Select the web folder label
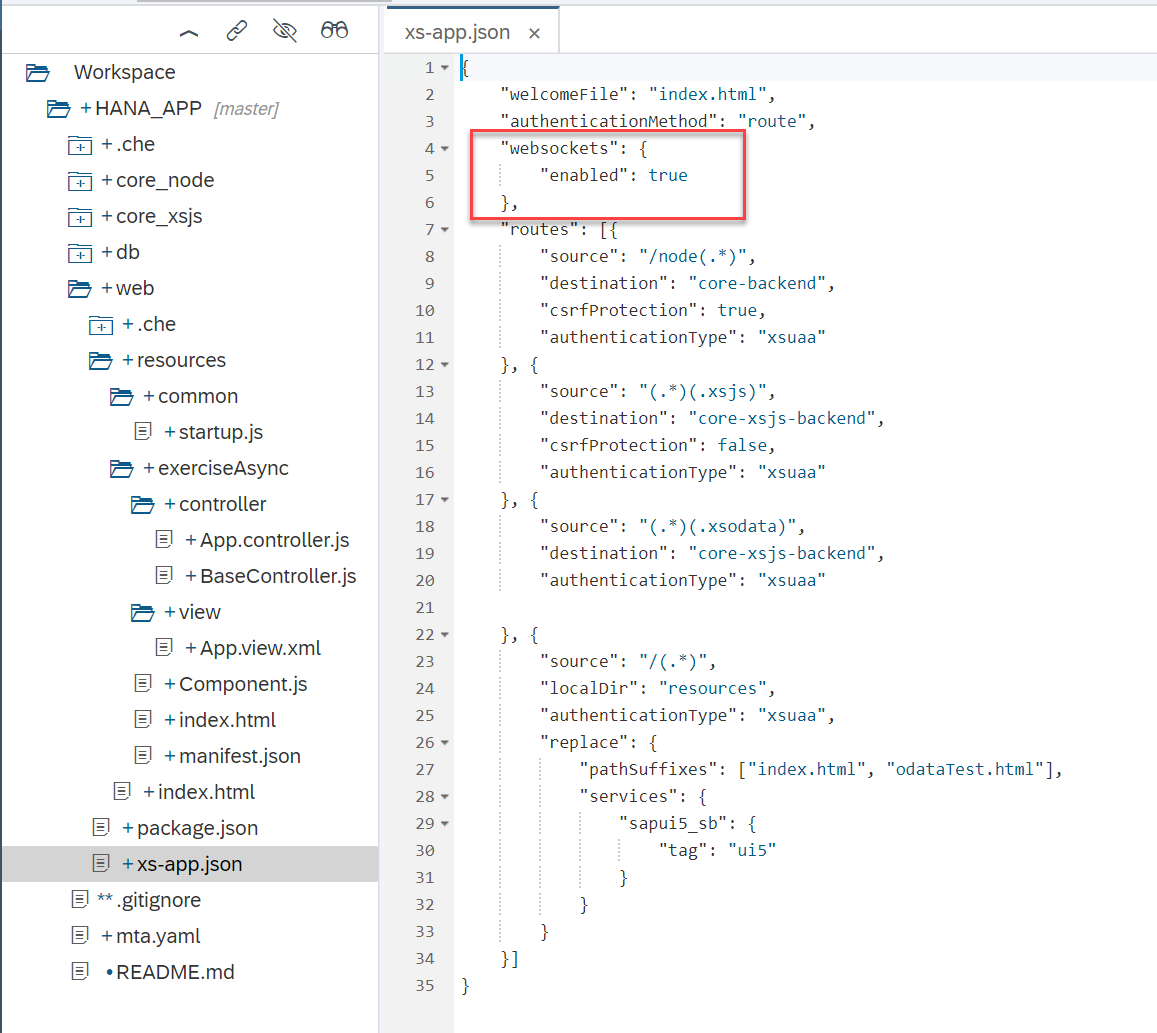 [x=135, y=289]
